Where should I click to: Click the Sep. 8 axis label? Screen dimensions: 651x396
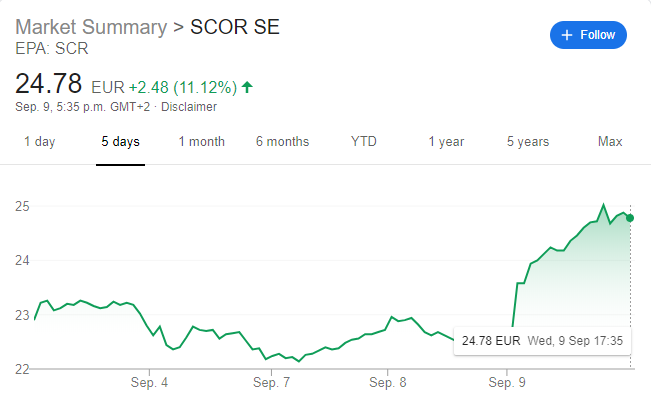click(x=388, y=382)
